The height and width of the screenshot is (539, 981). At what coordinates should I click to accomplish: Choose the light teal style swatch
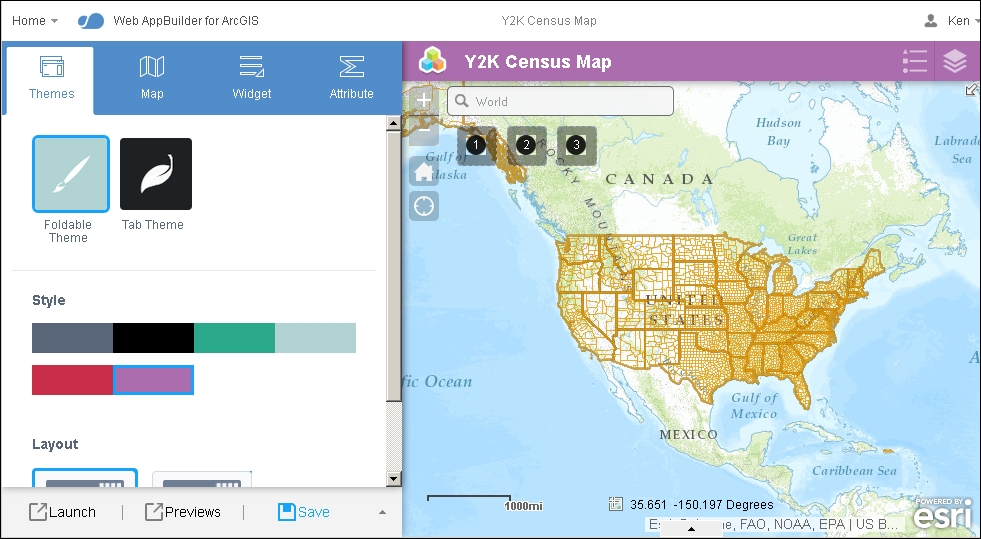click(x=315, y=338)
